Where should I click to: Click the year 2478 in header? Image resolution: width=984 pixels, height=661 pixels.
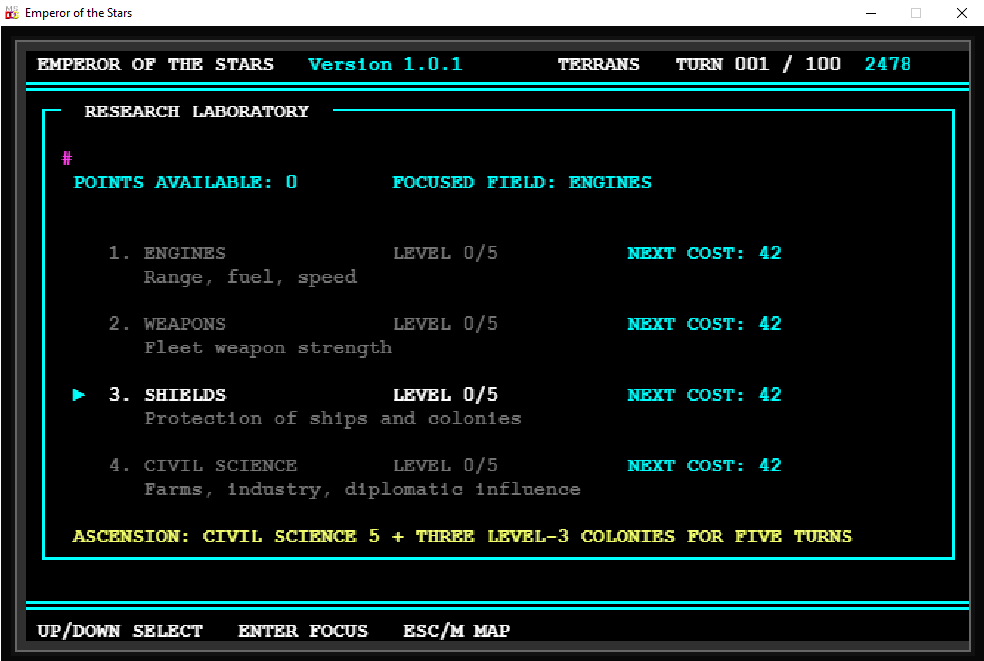coord(887,65)
